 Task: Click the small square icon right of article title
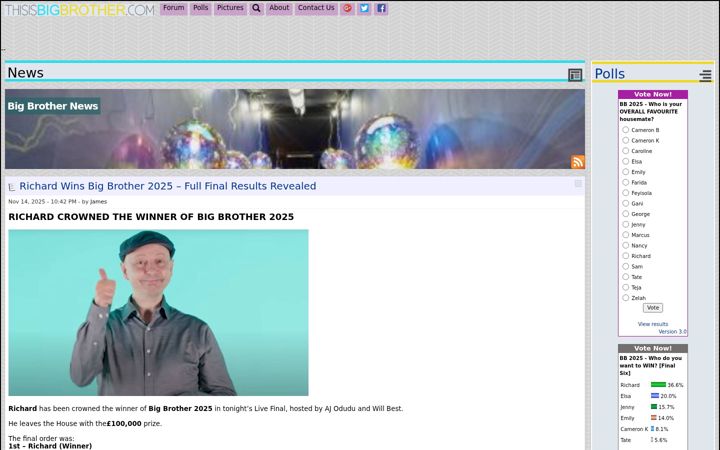click(578, 184)
